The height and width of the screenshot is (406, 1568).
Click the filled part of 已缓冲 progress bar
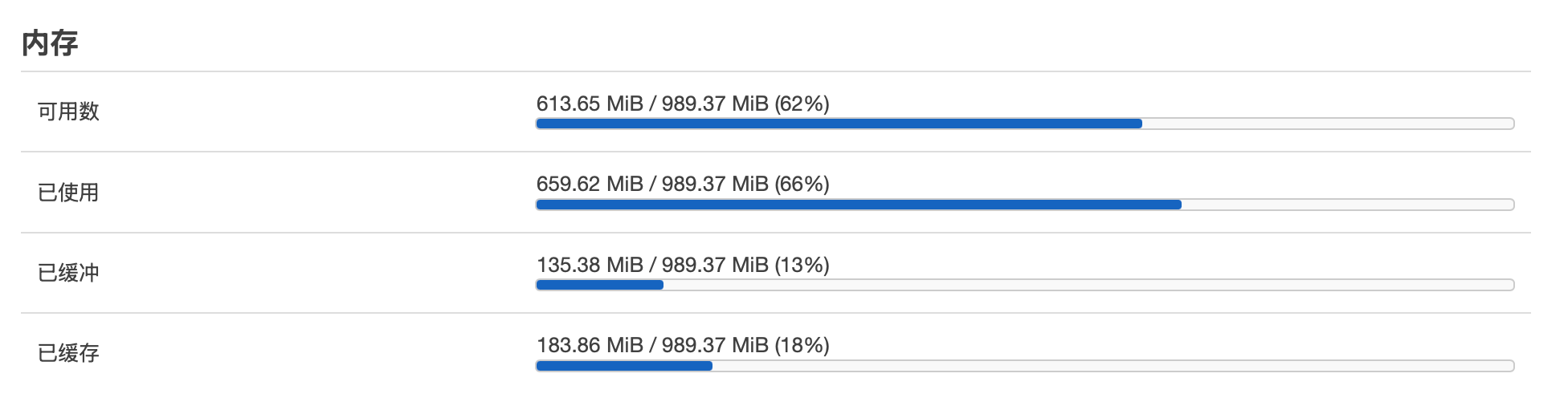(599, 285)
